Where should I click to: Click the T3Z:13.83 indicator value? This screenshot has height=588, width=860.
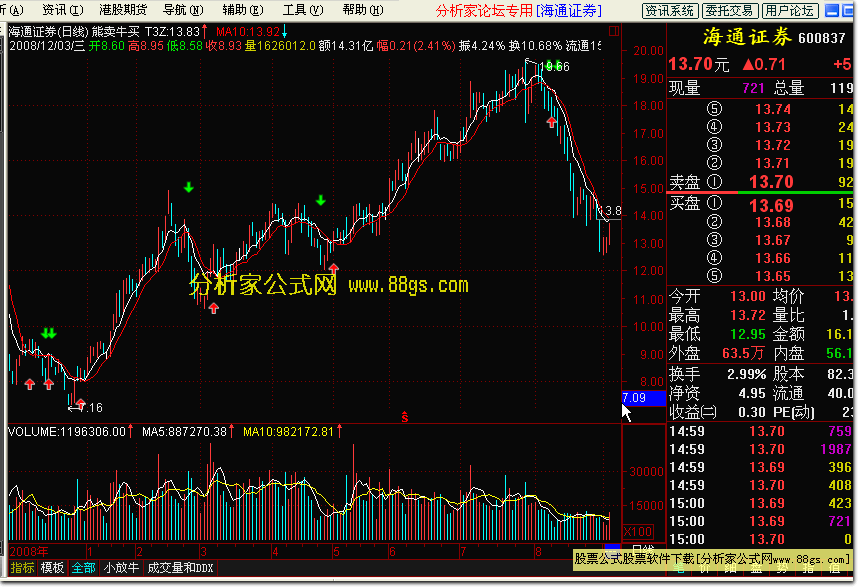172,32
